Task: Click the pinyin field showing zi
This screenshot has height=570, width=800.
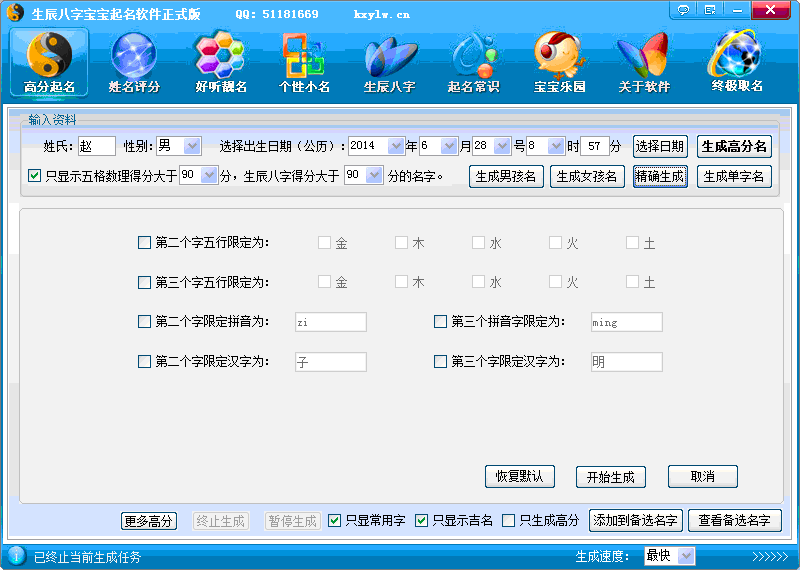Action: [x=331, y=322]
